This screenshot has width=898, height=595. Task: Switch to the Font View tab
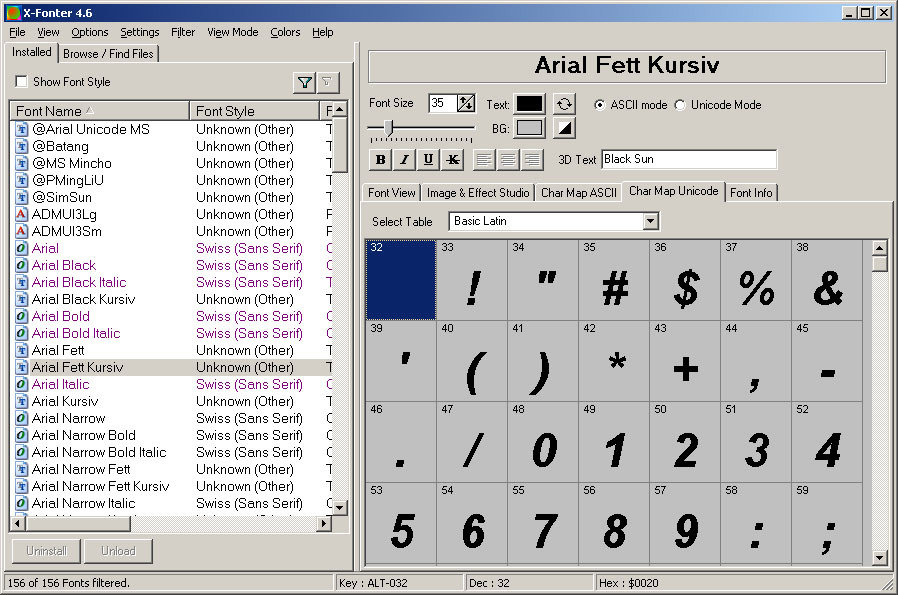pos(392,193)
